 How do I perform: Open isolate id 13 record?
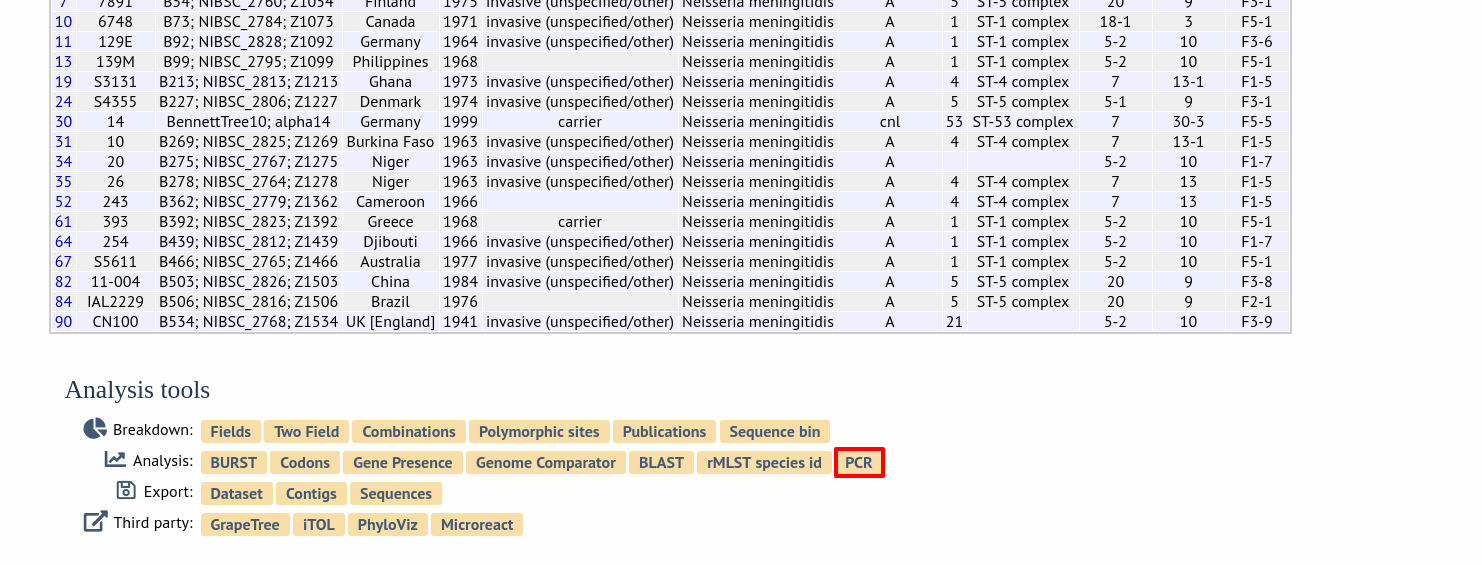click(63, 62)
